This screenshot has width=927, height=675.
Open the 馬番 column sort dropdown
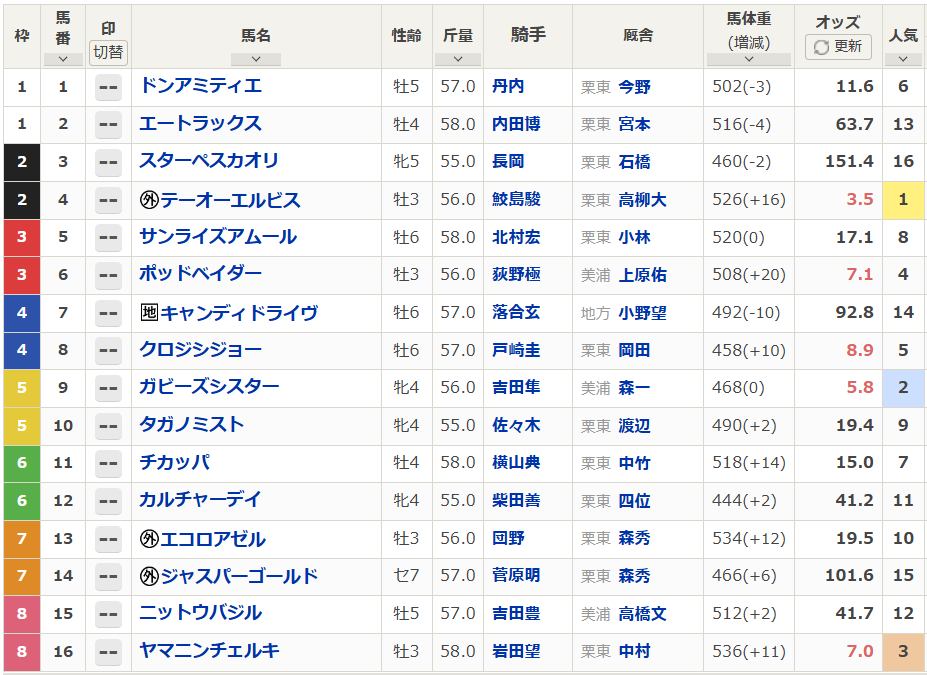pyautogui.click(x=63, y=59)
